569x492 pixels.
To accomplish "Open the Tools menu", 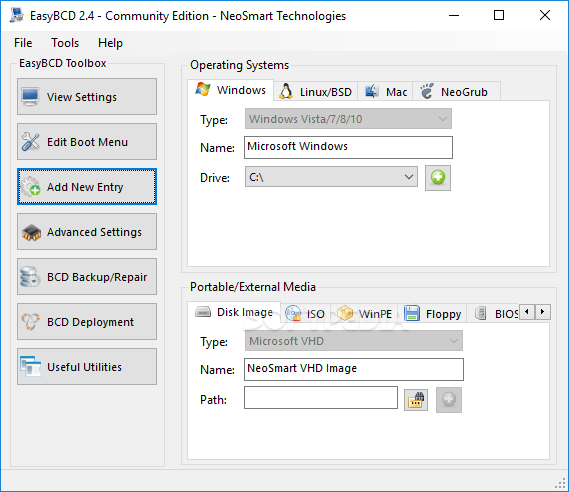I will tap(65, 43).
